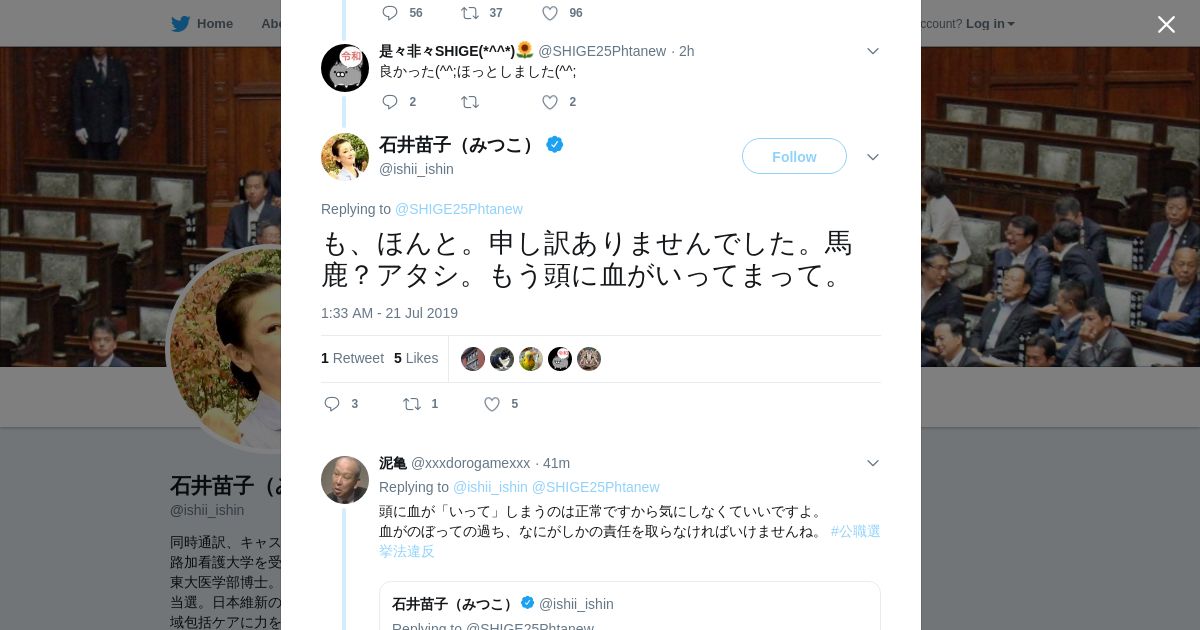Retweet the main tweet by 石井苗子
Screen dimensions: 1200x630
[x=412, y=404]
